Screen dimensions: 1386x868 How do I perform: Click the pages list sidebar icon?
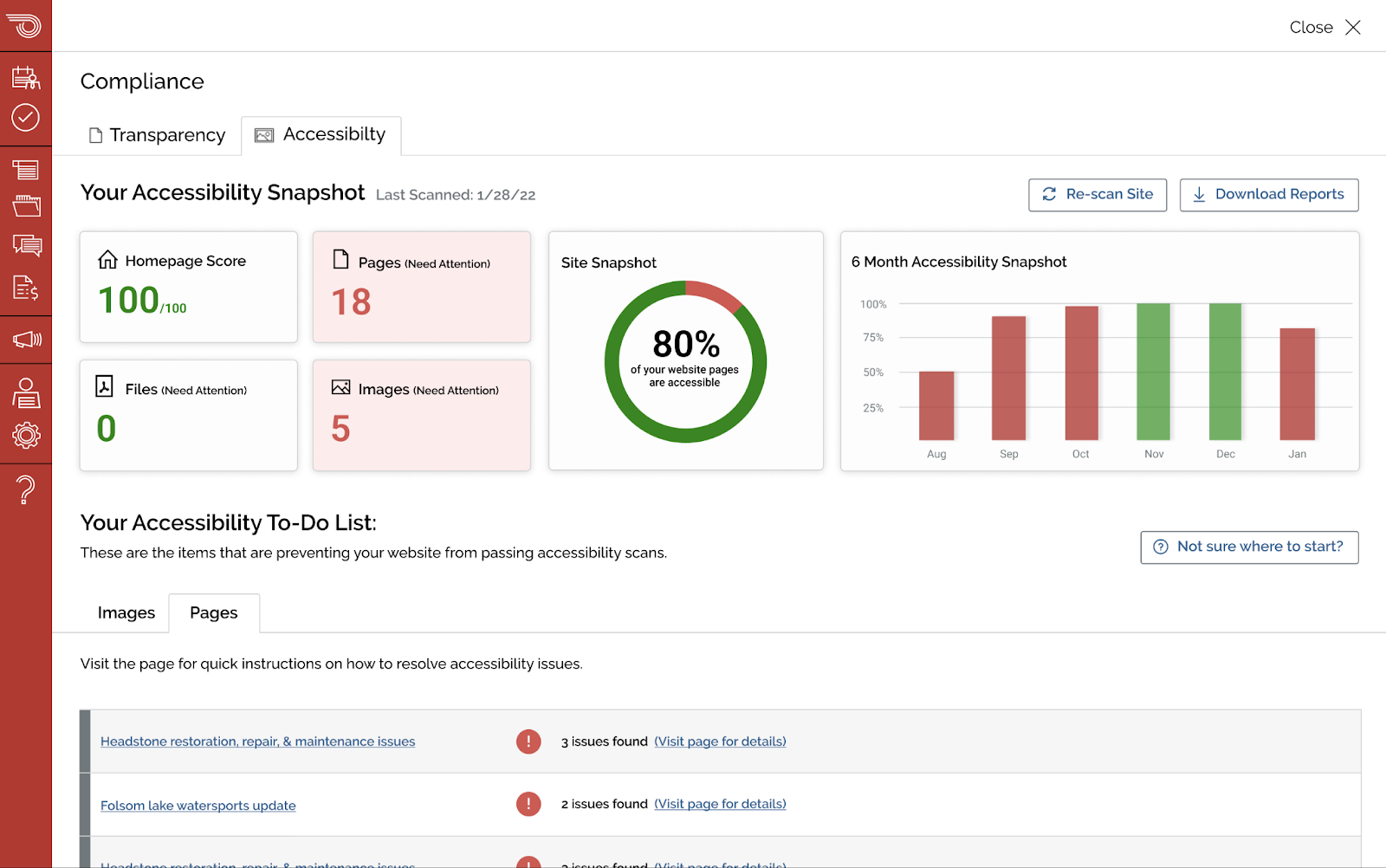[x=26, y=169]
